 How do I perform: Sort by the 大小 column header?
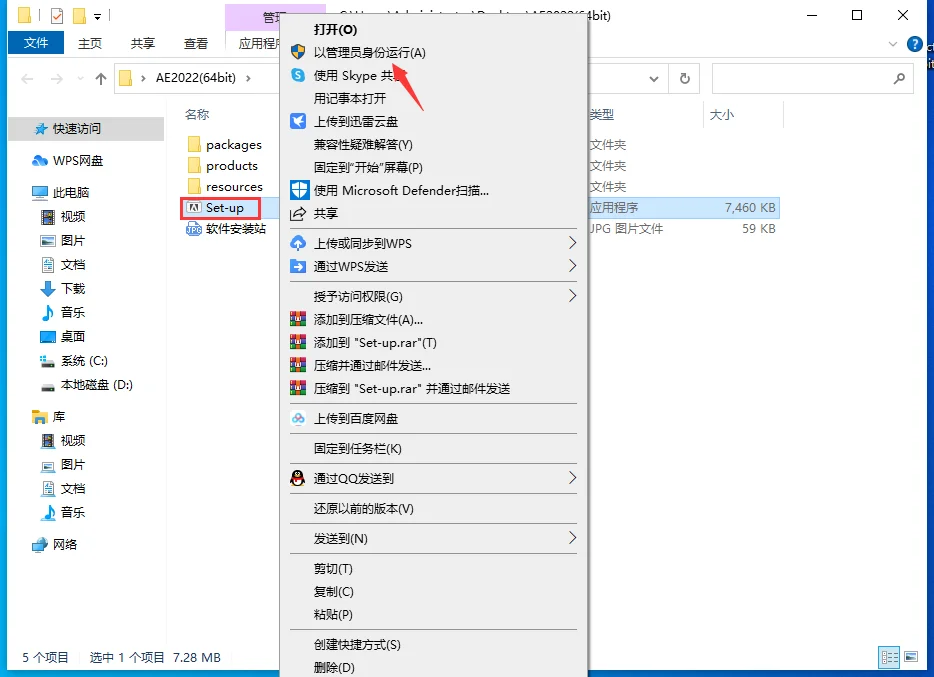(x=721, y=114)
